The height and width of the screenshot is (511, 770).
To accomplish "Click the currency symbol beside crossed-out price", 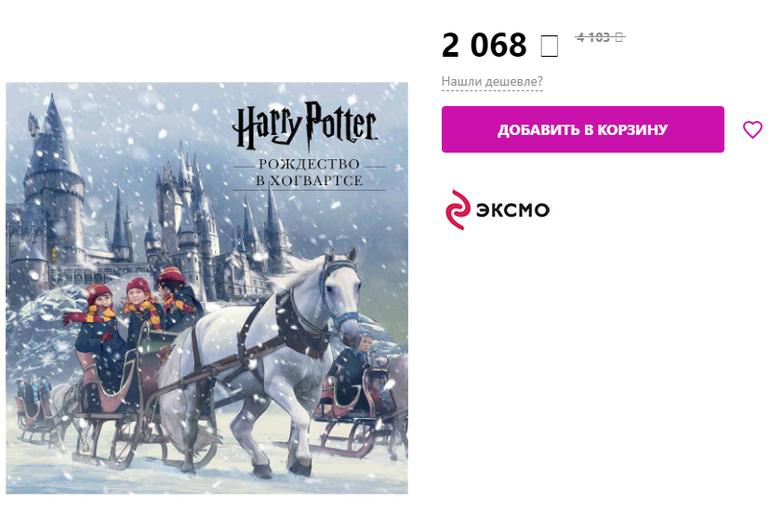I will [x=619, y=37].
